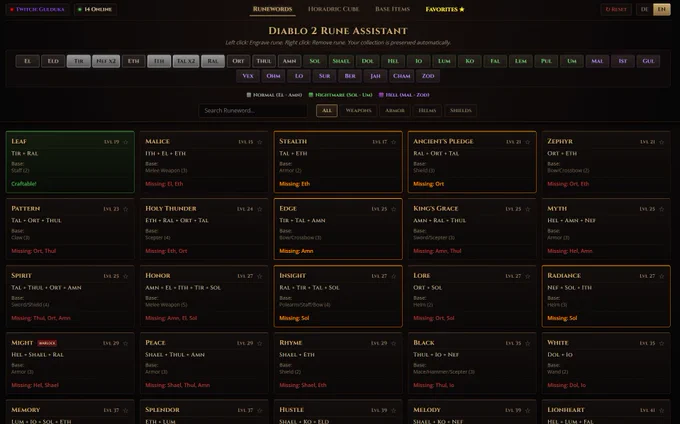Favorite the Melody runeword star

[527, 411]
